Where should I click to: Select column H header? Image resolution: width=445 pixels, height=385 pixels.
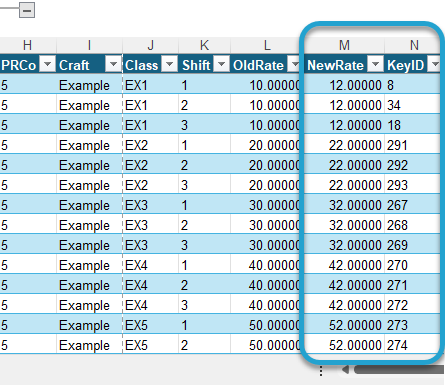click(28, 45)
